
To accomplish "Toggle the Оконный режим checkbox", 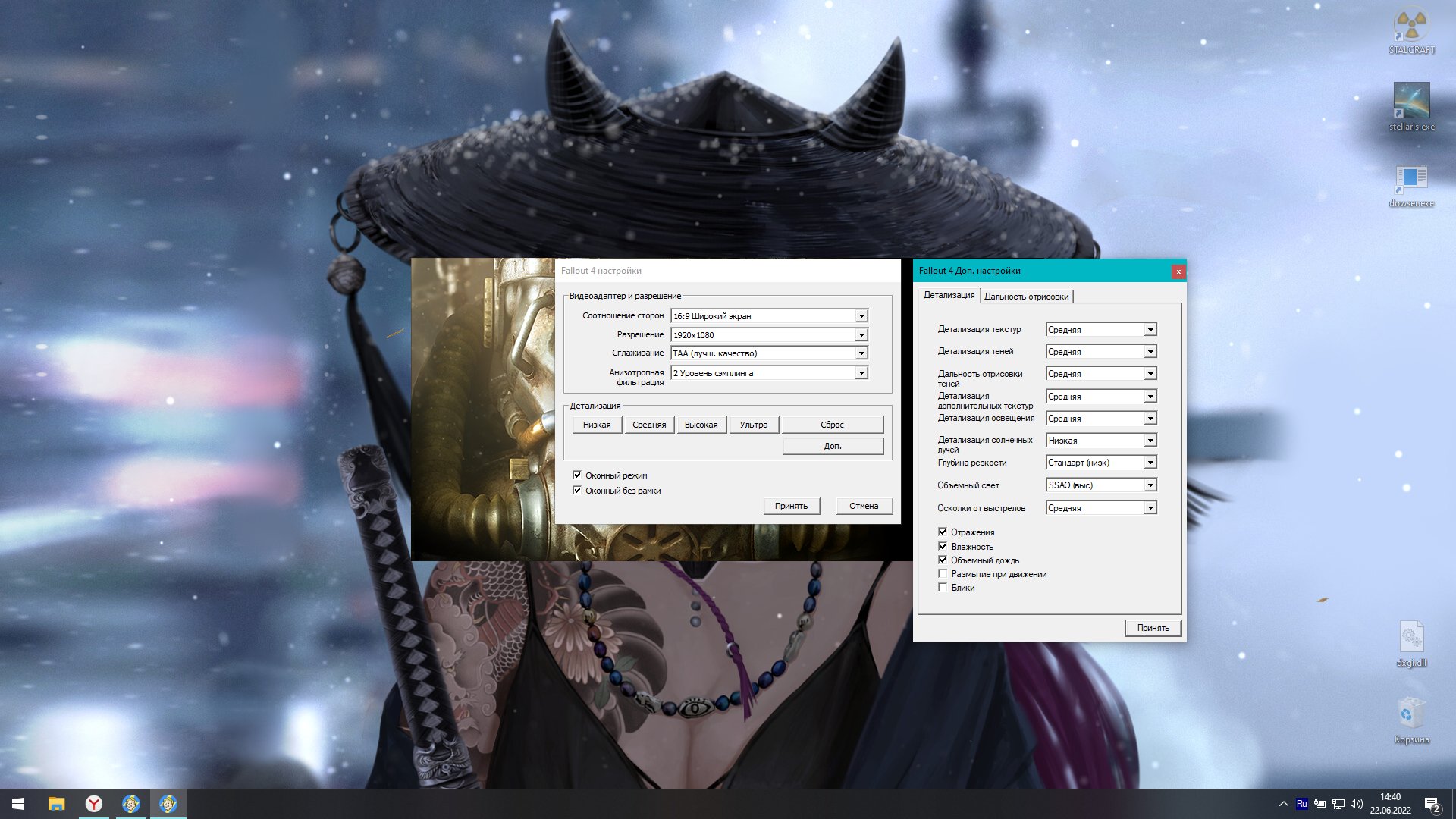I will coord(577,475).
